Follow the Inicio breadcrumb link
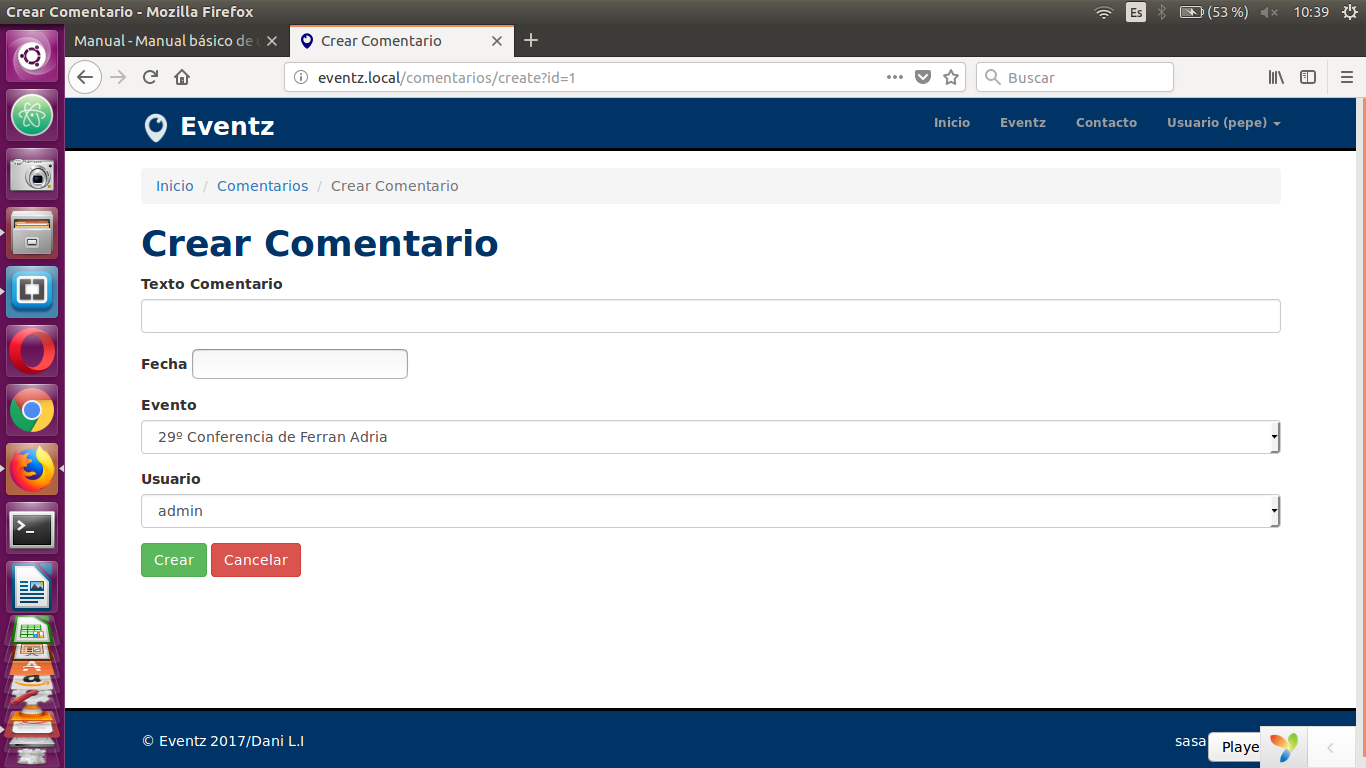This screenshot has width=1366, height=768. (x=175, y=186)
